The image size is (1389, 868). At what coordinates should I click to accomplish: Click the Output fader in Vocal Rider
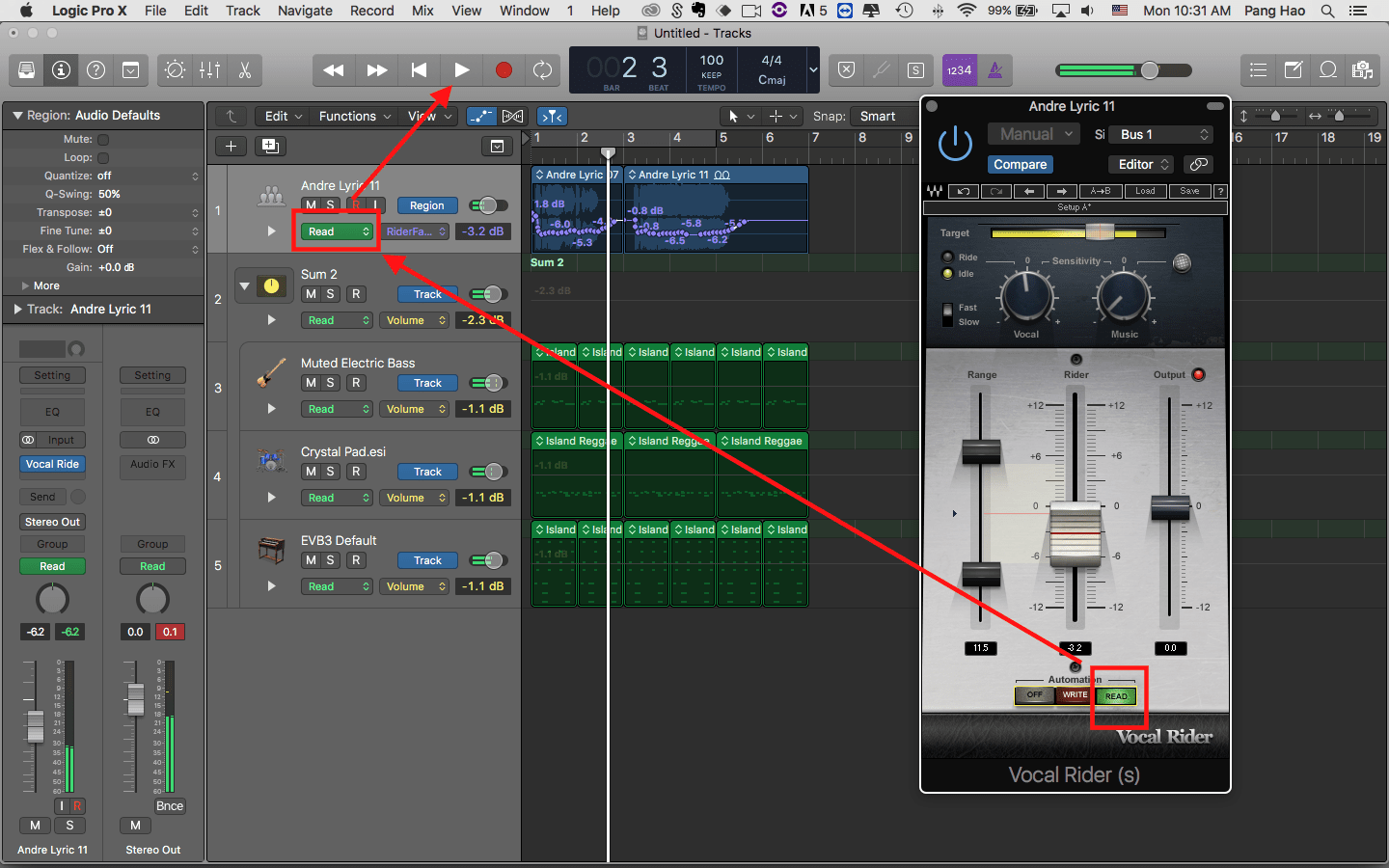click(x=1170, y=507)
